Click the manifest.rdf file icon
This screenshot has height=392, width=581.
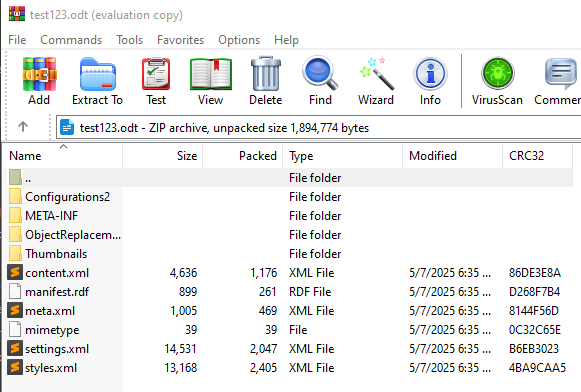coord(15,292)
